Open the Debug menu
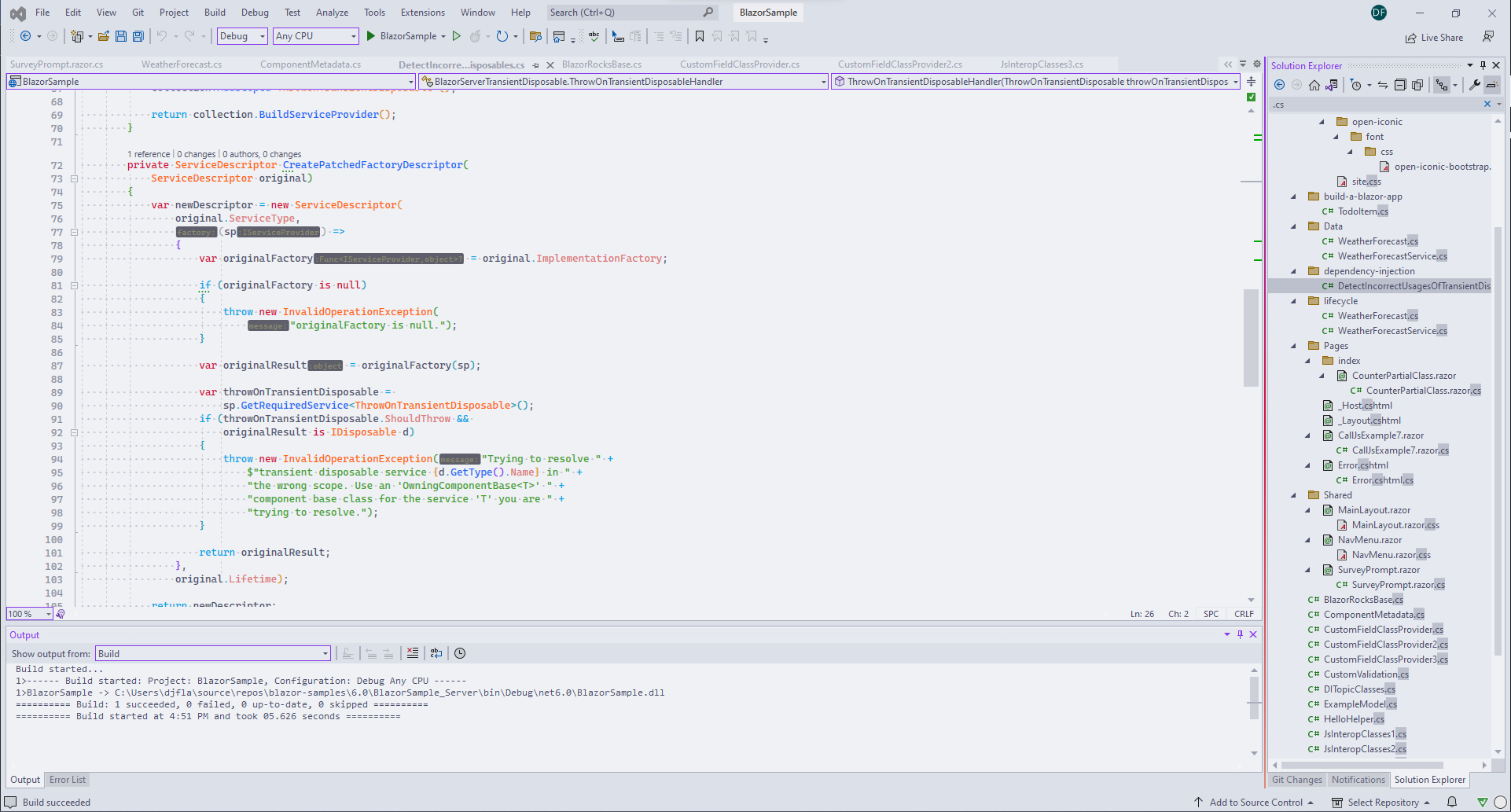 pos(255,13)
